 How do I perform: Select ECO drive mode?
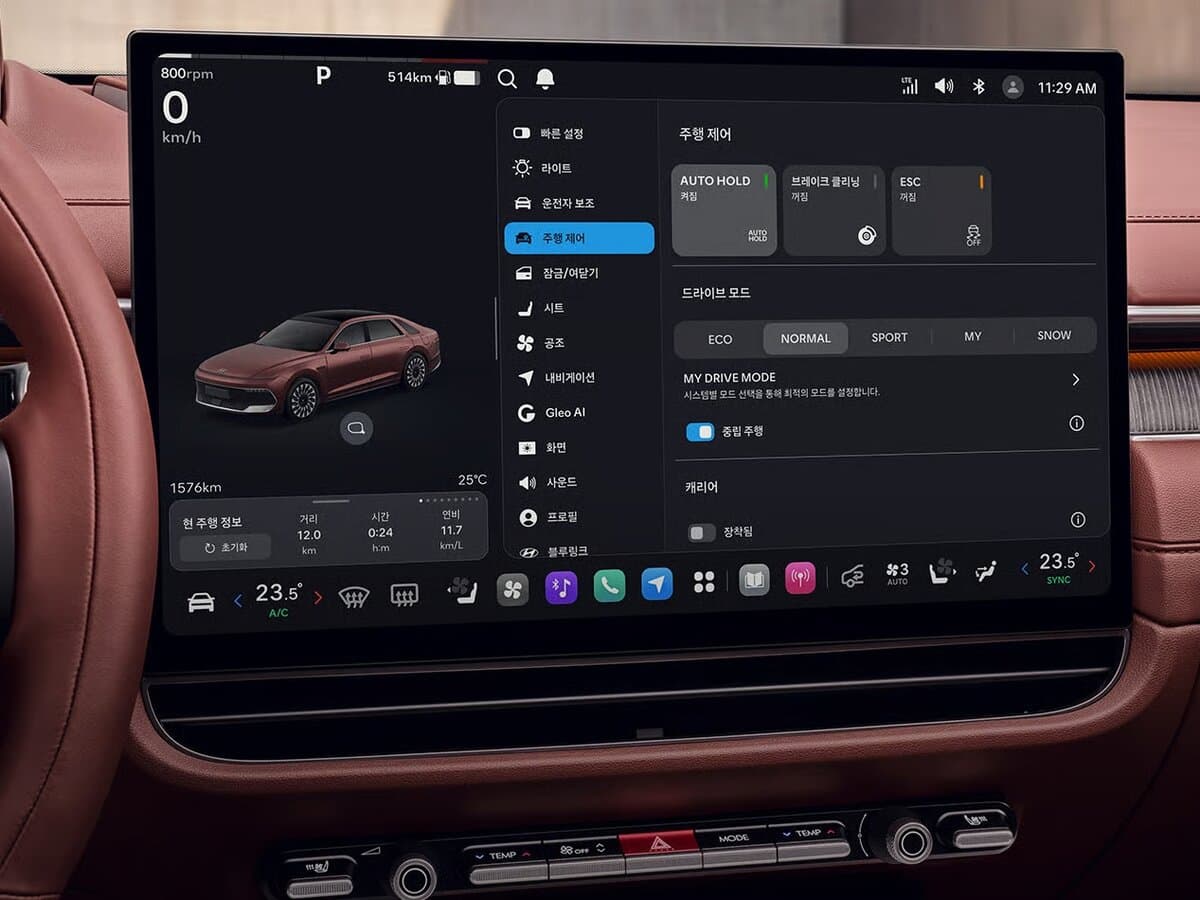720,339
